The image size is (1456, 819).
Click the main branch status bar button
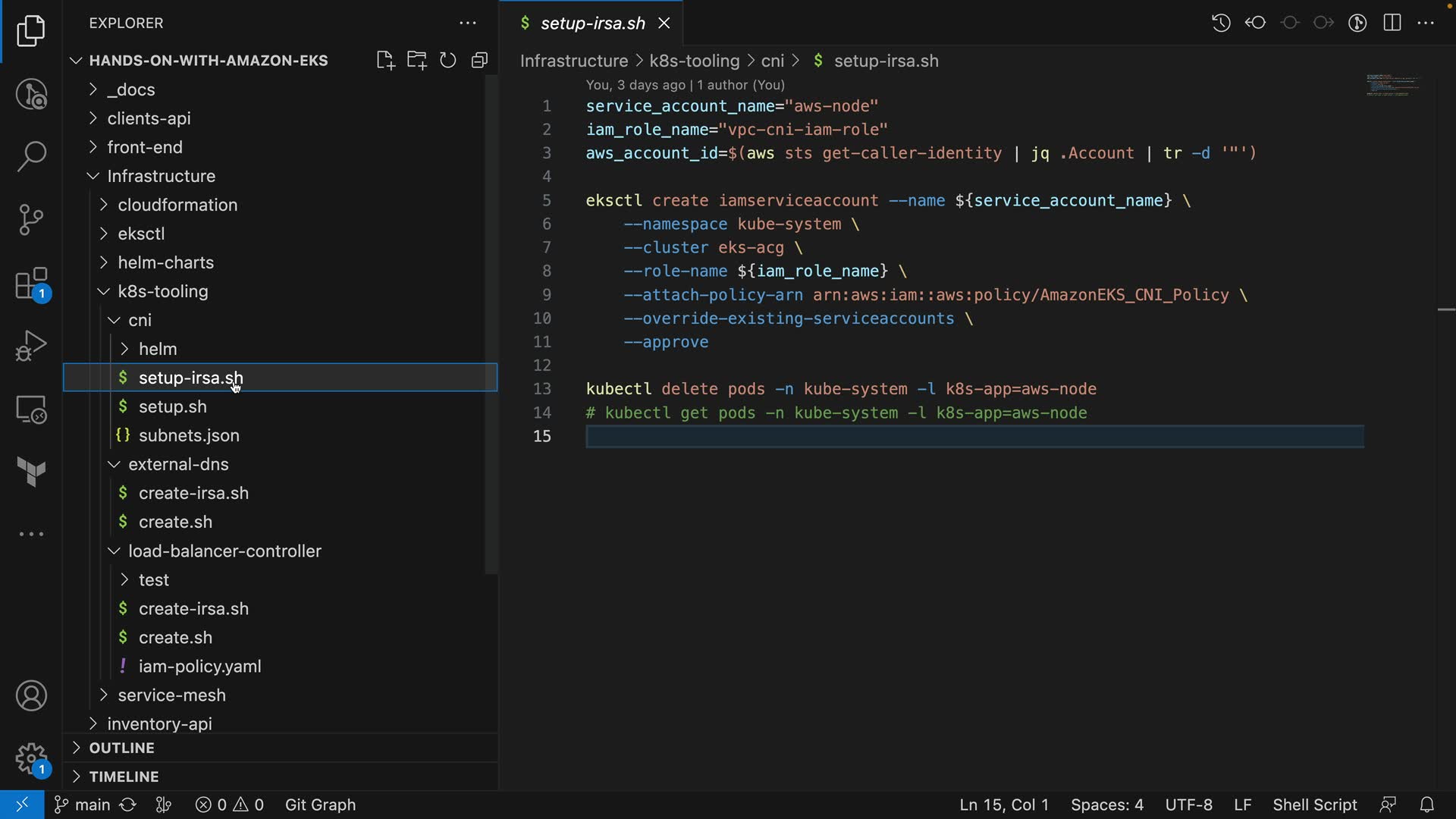click(83, 805)
